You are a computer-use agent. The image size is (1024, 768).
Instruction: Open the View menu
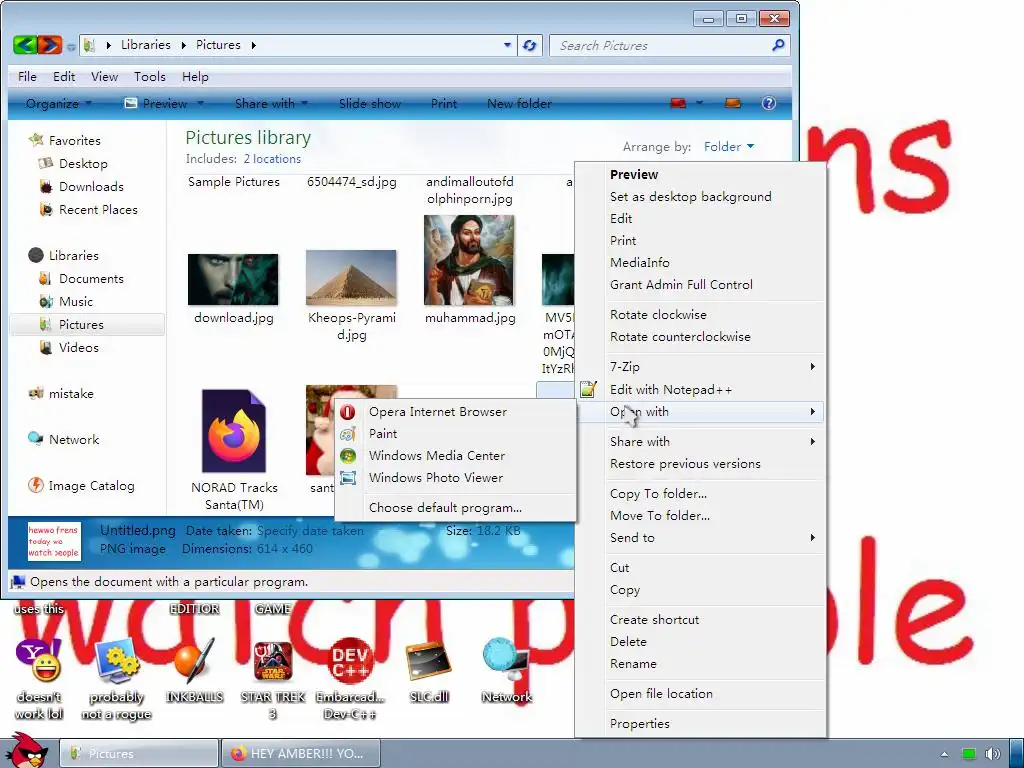coord(104,76)
